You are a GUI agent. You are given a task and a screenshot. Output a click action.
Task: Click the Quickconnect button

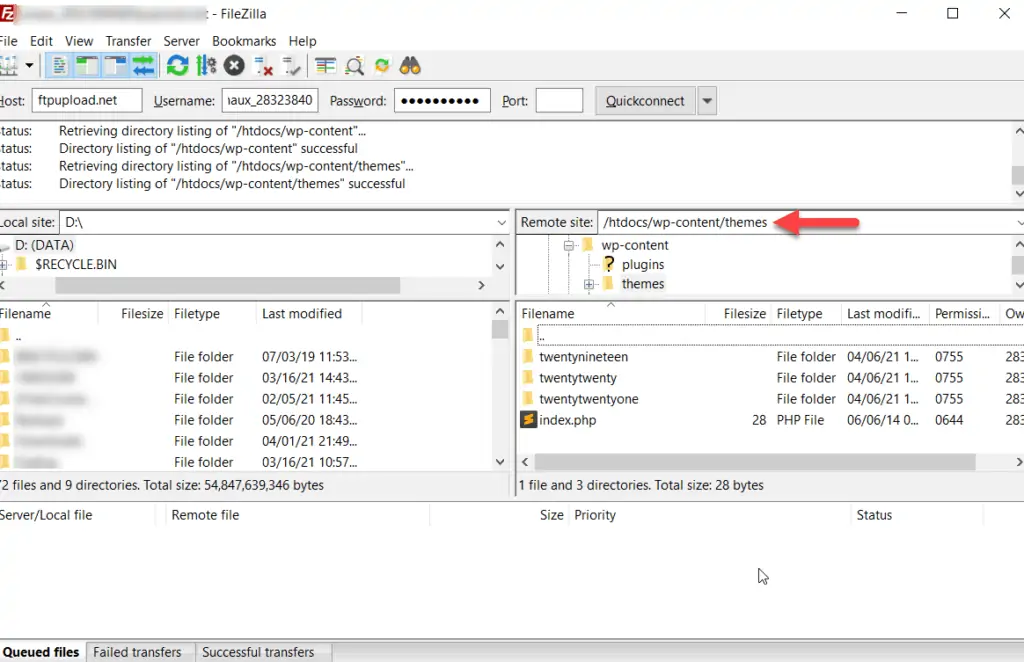point(645,101)
